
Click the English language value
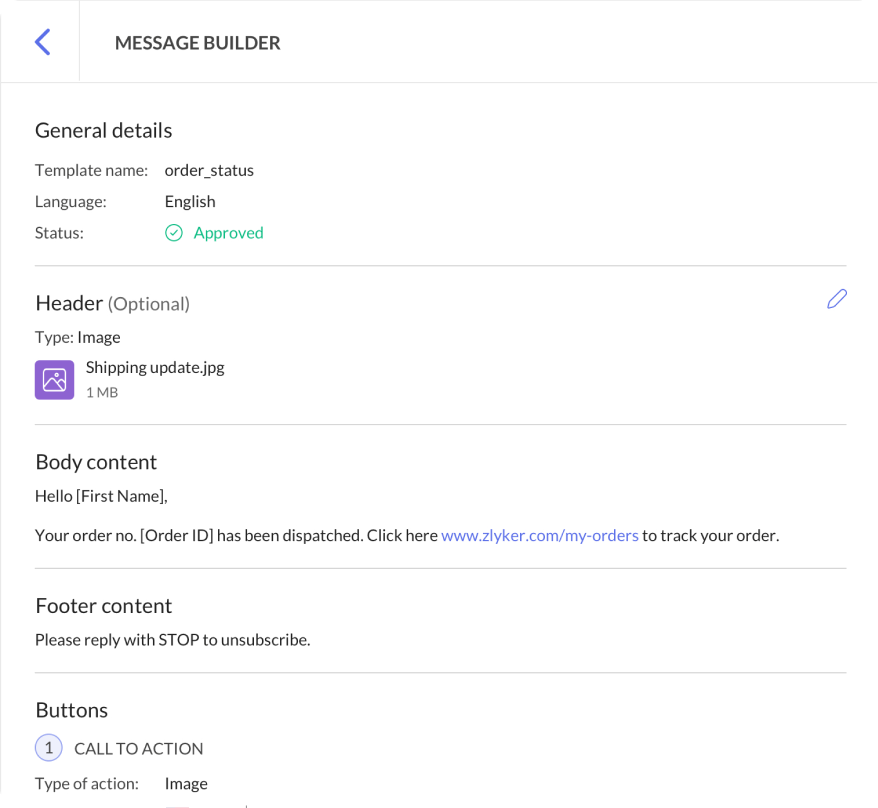pos(190,201)
